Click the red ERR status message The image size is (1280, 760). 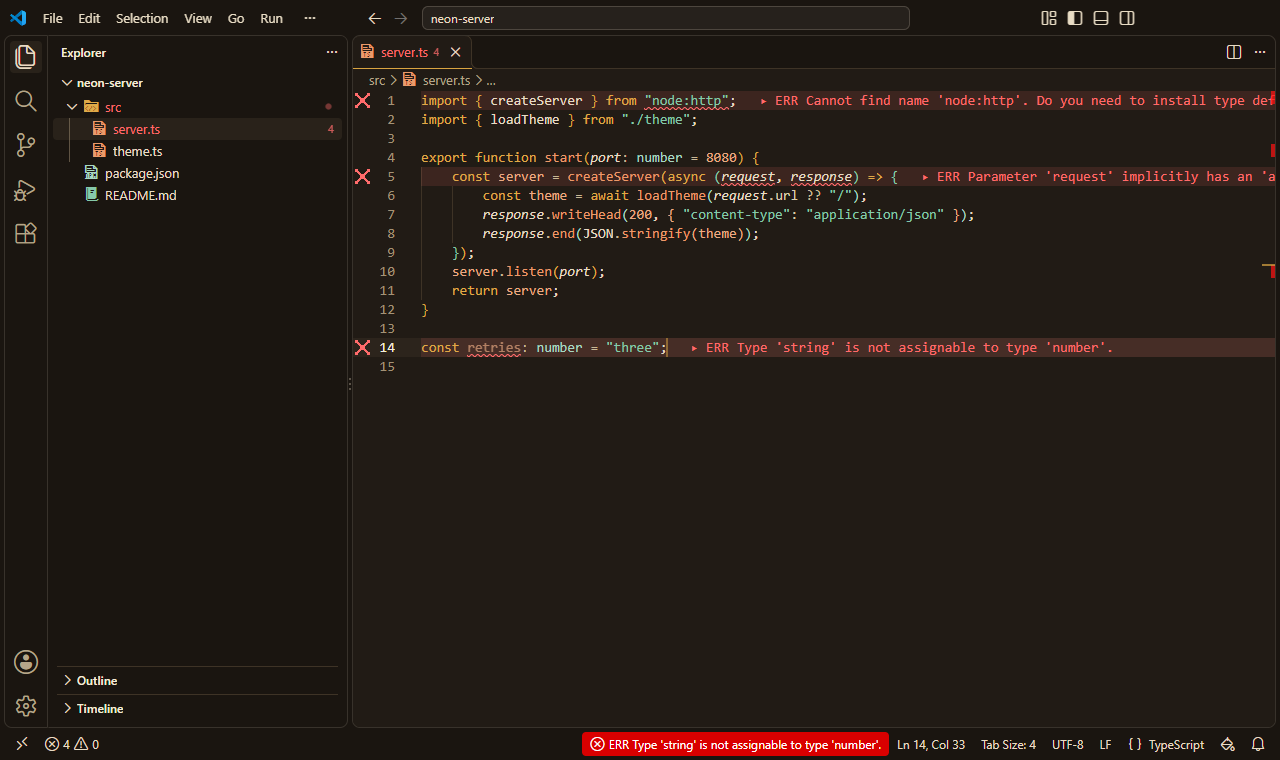(x=735, y=744)
